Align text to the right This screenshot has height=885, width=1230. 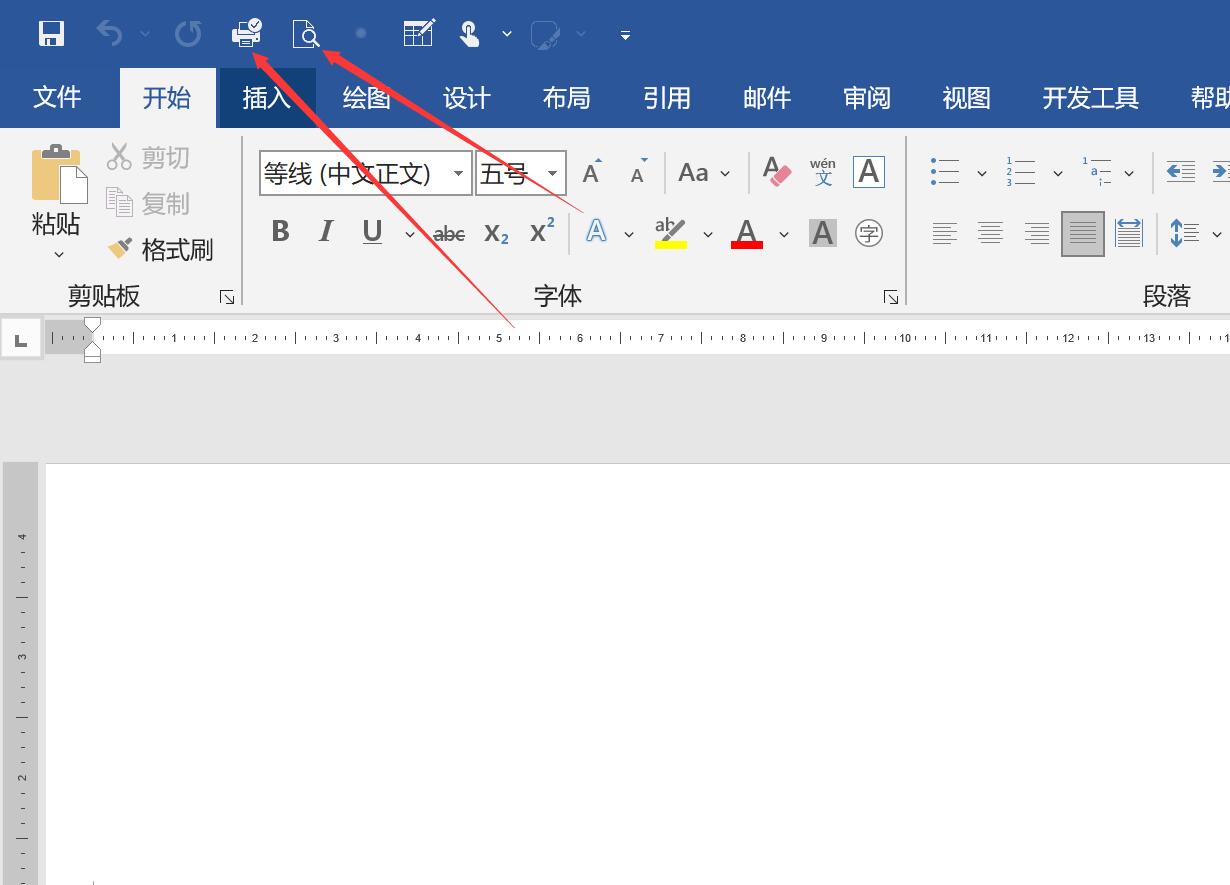click(1037, 233)
